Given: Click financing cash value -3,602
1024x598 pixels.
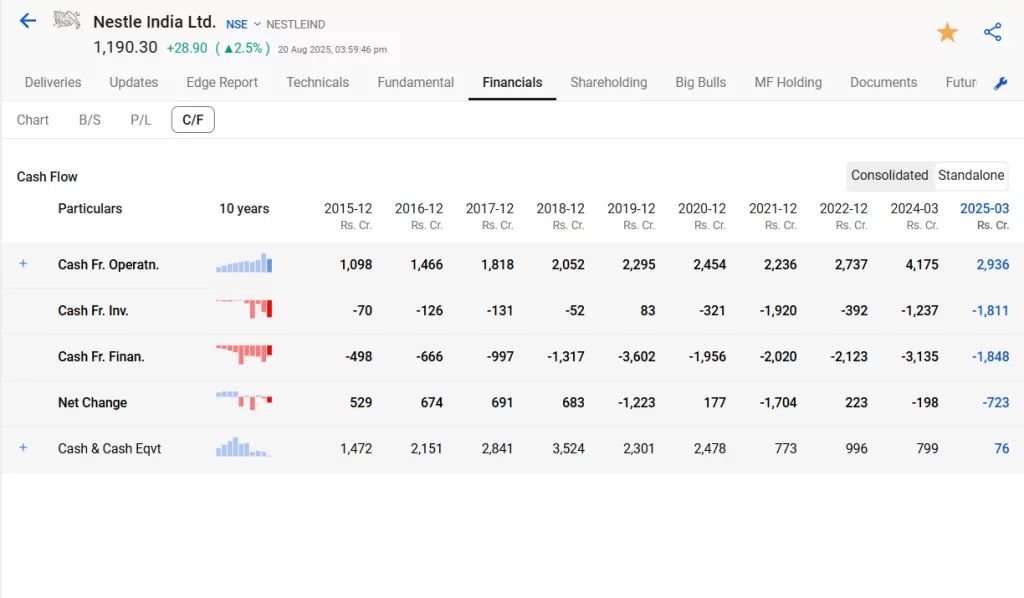Looking at the screenshot, I should point(637,356).
